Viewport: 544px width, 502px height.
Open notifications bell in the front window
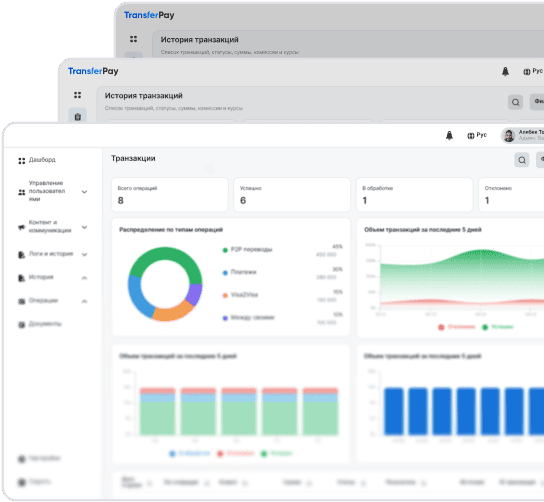click(449, 135)
